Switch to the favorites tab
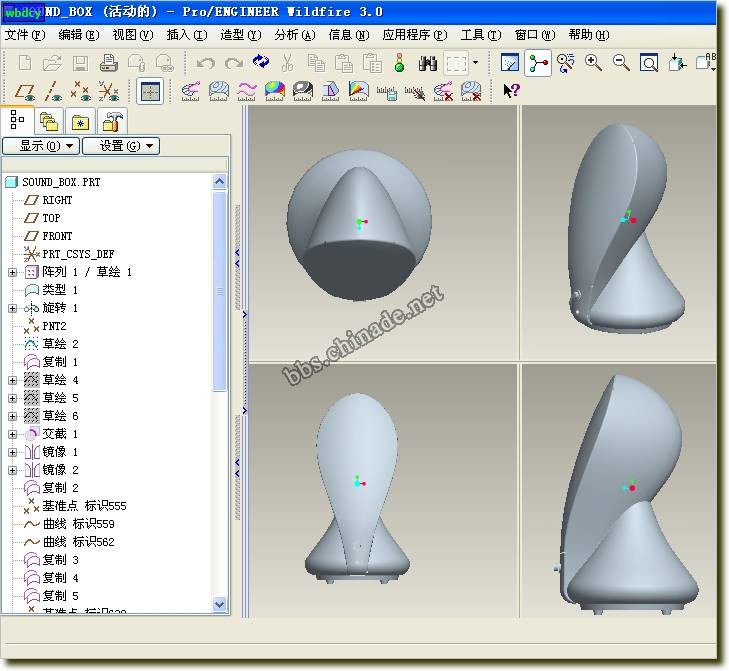This screenshot has width=729, height=671. point(80,121)
